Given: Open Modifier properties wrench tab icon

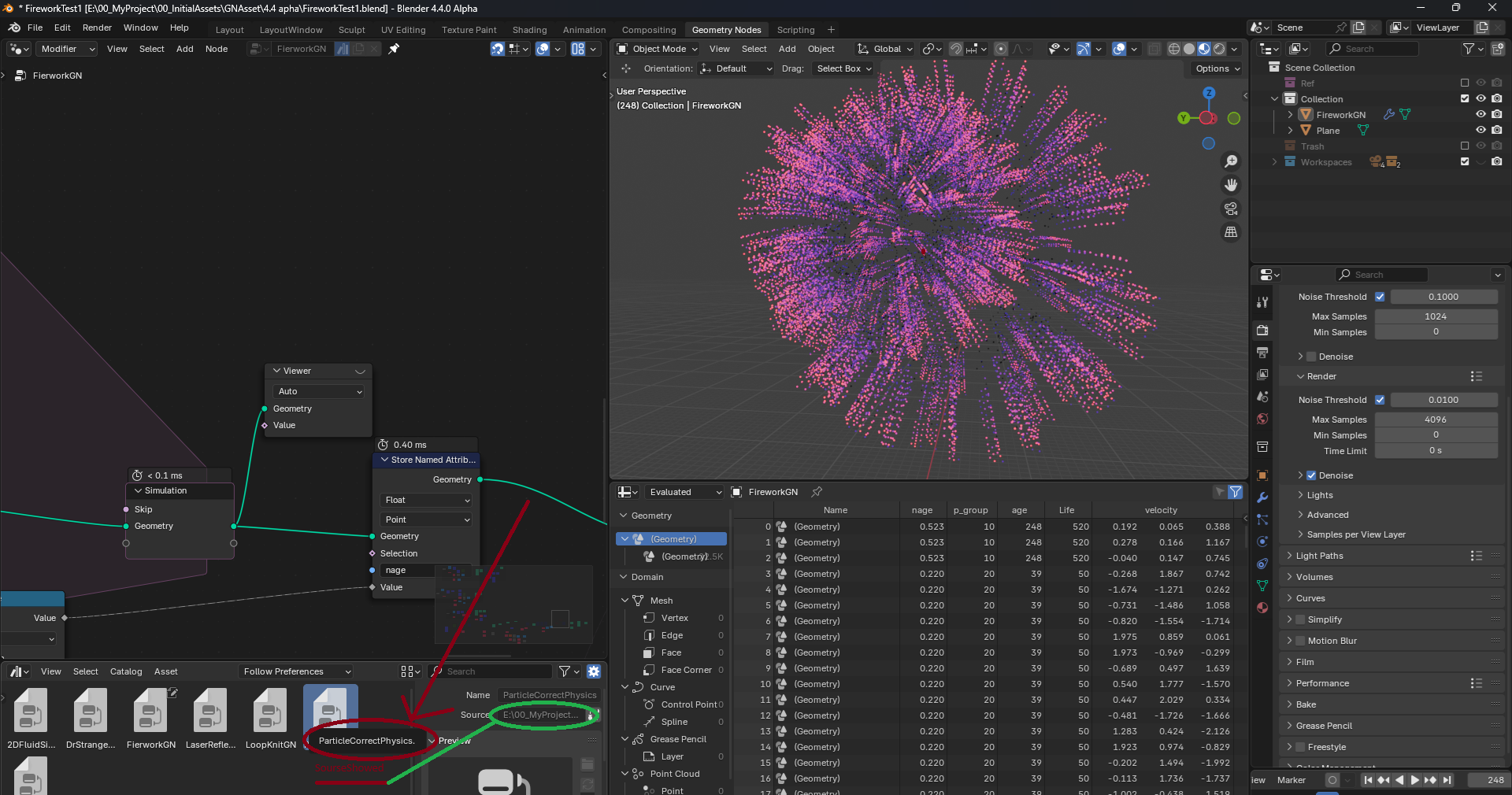Looking at the screenshot, I should point(1262,497).
